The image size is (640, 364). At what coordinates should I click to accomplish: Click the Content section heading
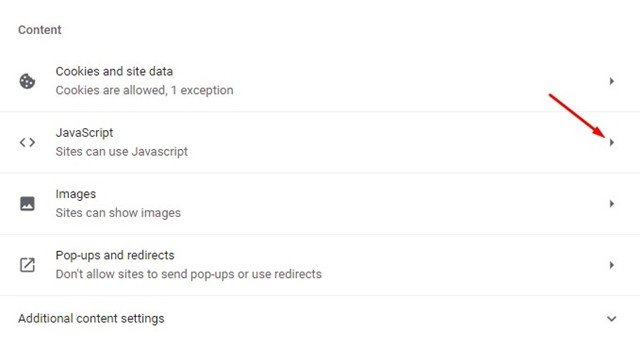(40, 30)
